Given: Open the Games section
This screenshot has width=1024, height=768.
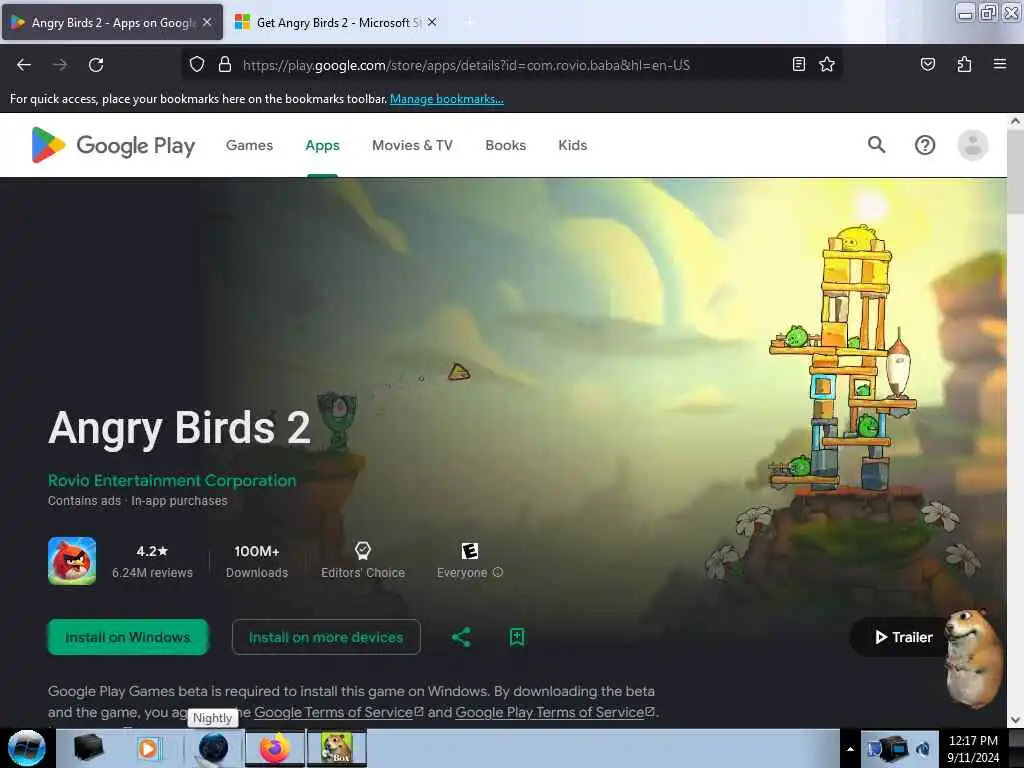Looking at the screenshot, I should click(249, 145).
